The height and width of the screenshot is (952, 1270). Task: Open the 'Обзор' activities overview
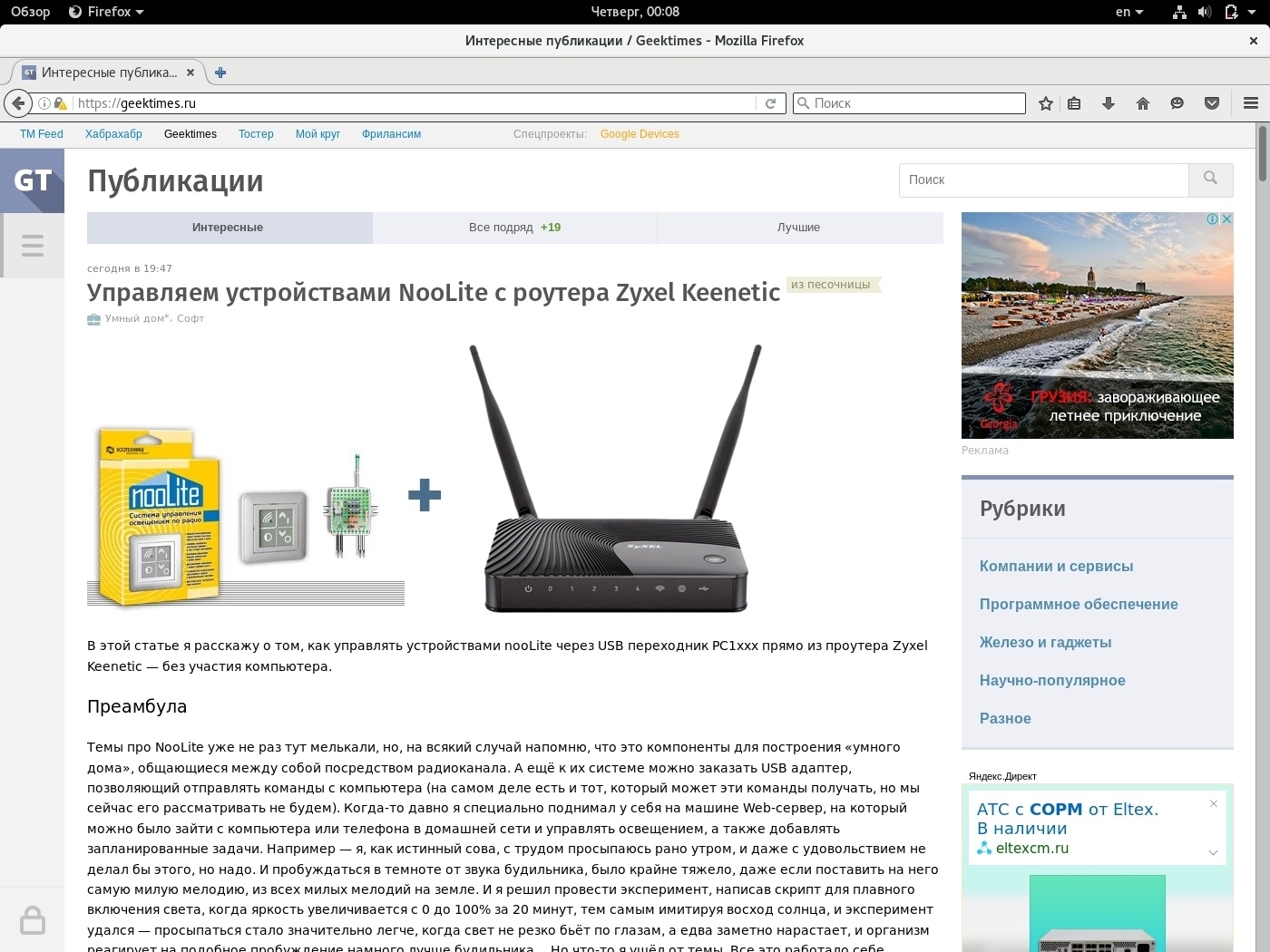[30, 12]
